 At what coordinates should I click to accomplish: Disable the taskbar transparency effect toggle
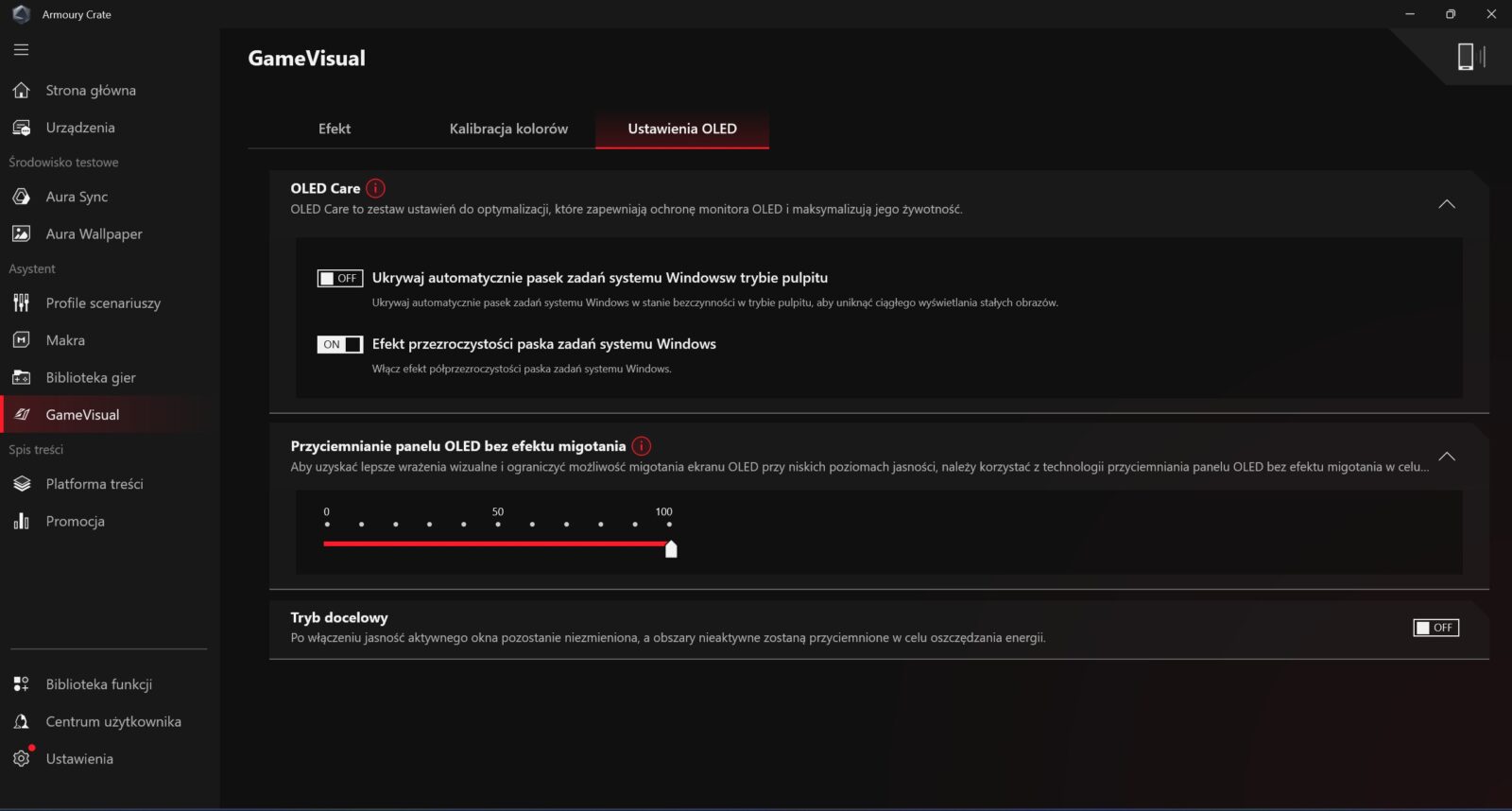pyautogui.click(x=339, y=344)
